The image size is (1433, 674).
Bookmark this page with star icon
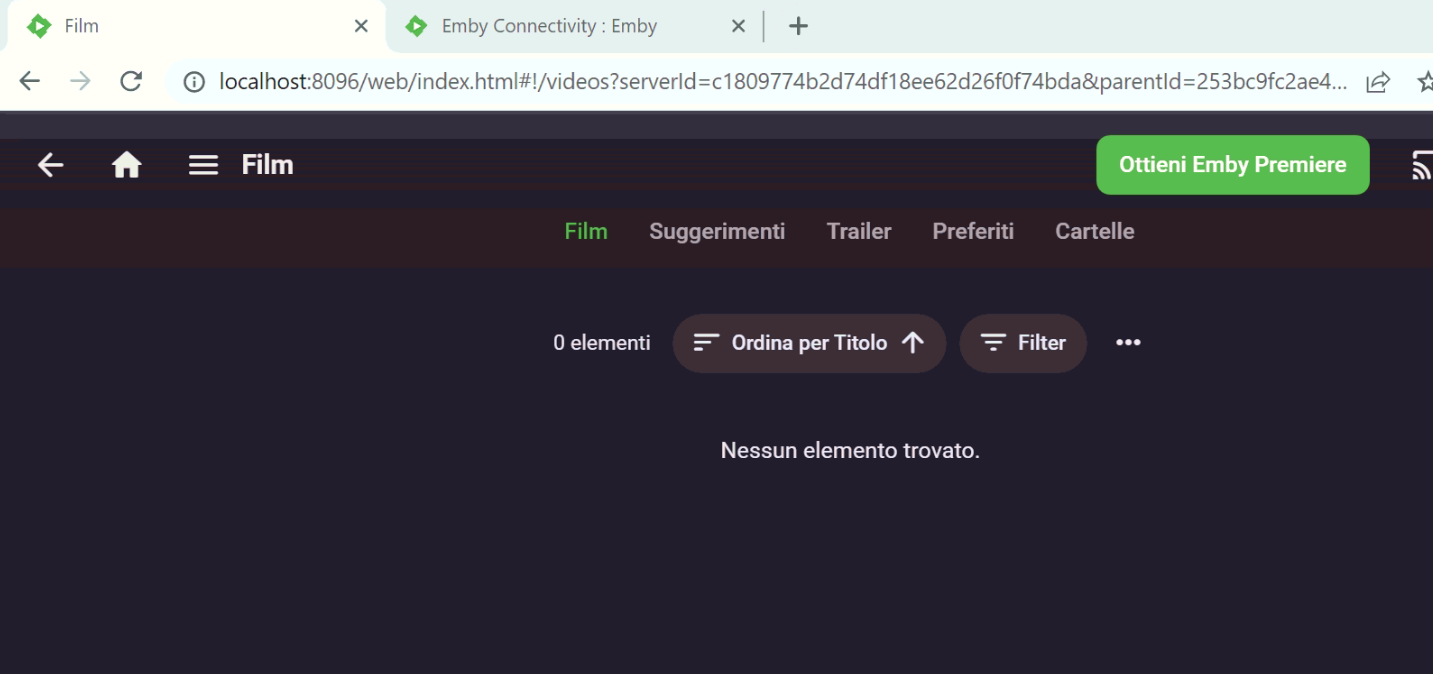click(1426, 82)
